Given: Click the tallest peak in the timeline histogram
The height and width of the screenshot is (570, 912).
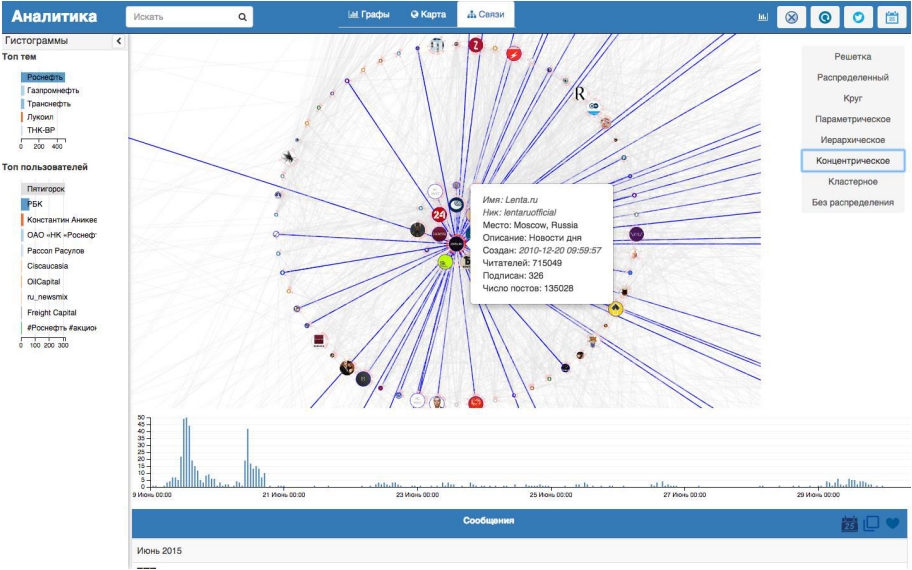Looking at the screenshot, I should pyautogui.click(x=186, y=452).
